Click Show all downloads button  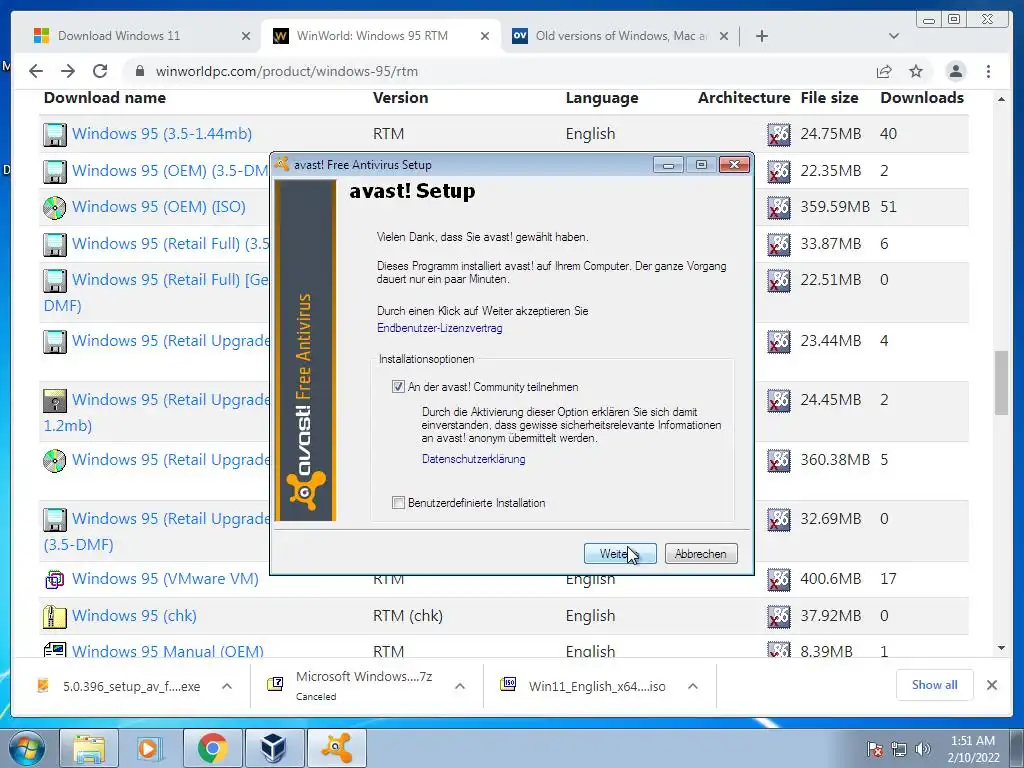coord(935,685)
